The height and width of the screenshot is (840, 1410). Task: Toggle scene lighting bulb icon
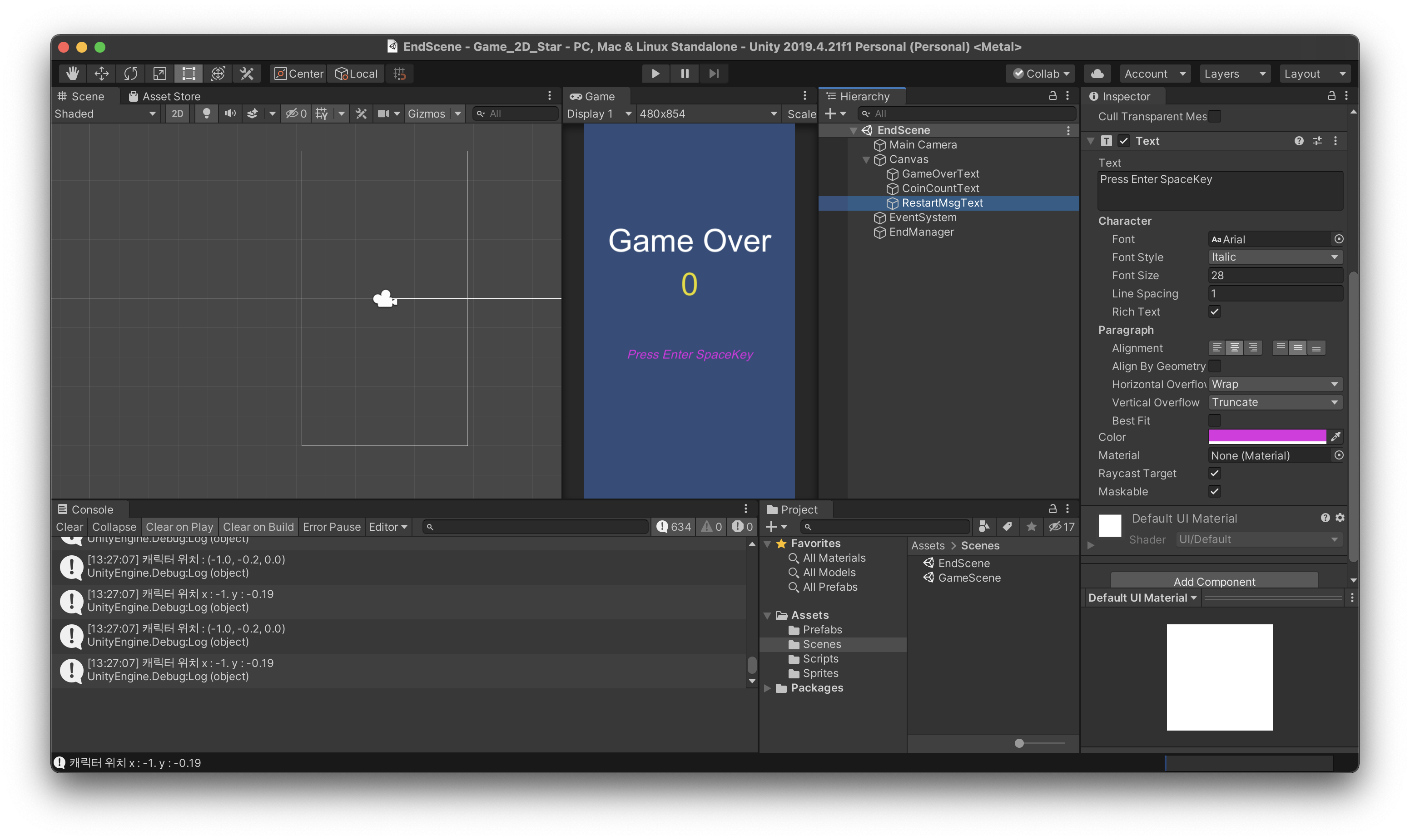point(207,114)
